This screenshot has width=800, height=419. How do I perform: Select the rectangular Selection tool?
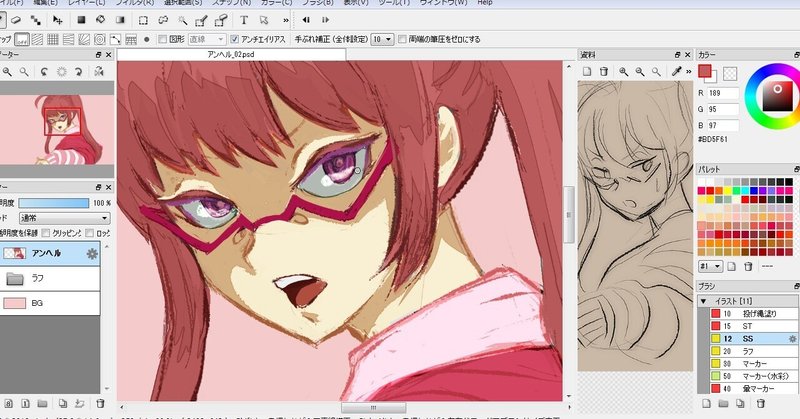(x=143, y=20)
